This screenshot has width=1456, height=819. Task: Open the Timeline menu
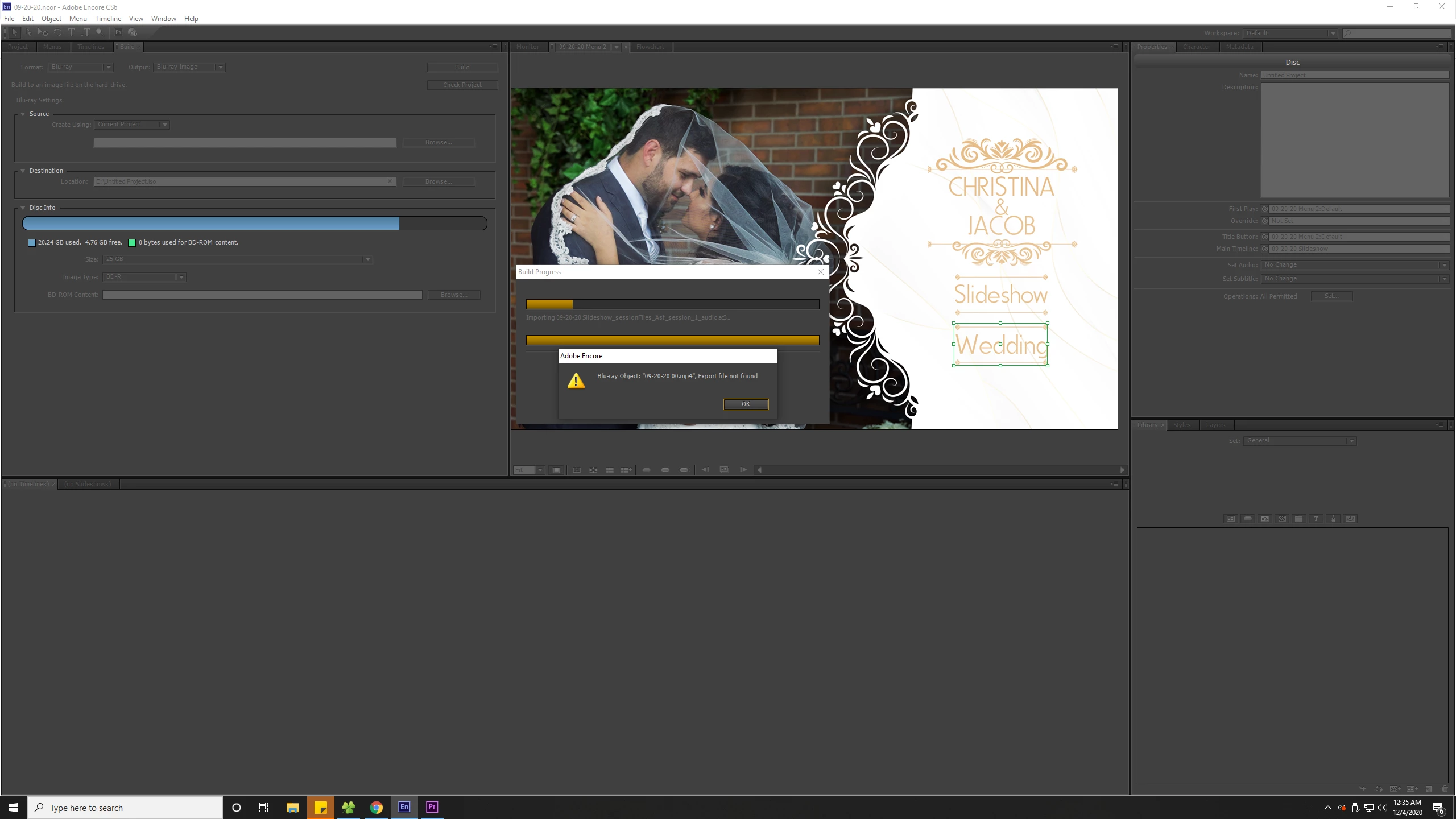point(107,18)
